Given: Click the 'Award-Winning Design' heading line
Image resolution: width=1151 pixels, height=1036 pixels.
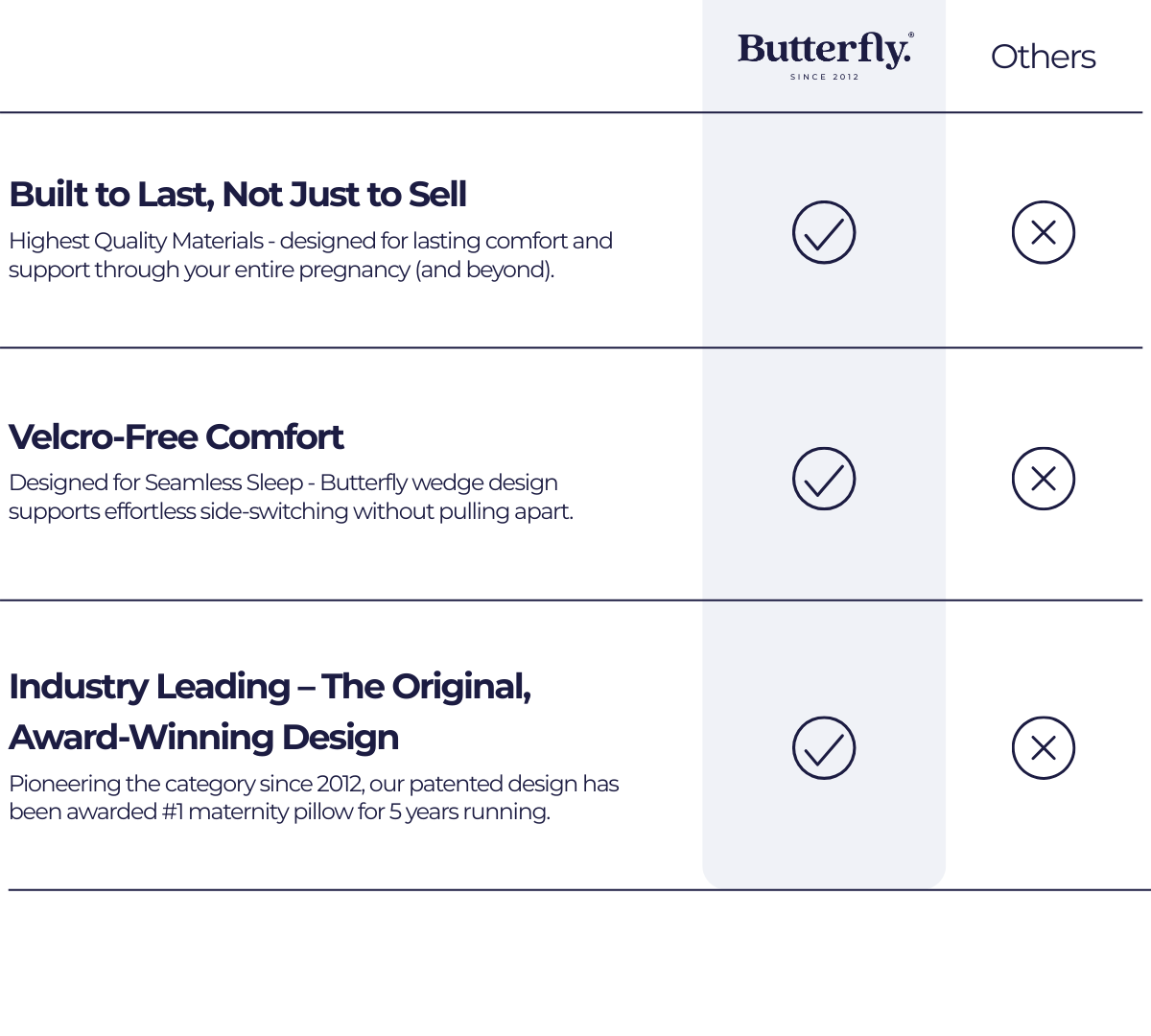Looking at the screenshot, I should pos(204,738).
